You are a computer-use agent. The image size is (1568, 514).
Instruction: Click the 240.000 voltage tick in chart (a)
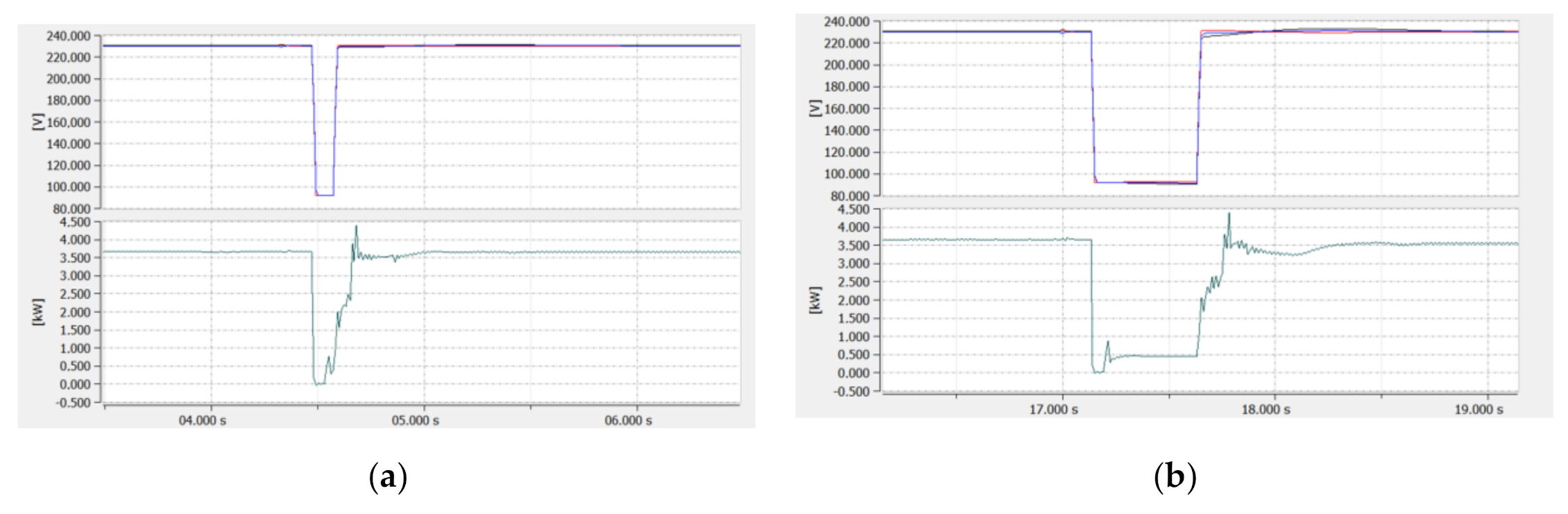pos(68,36)
